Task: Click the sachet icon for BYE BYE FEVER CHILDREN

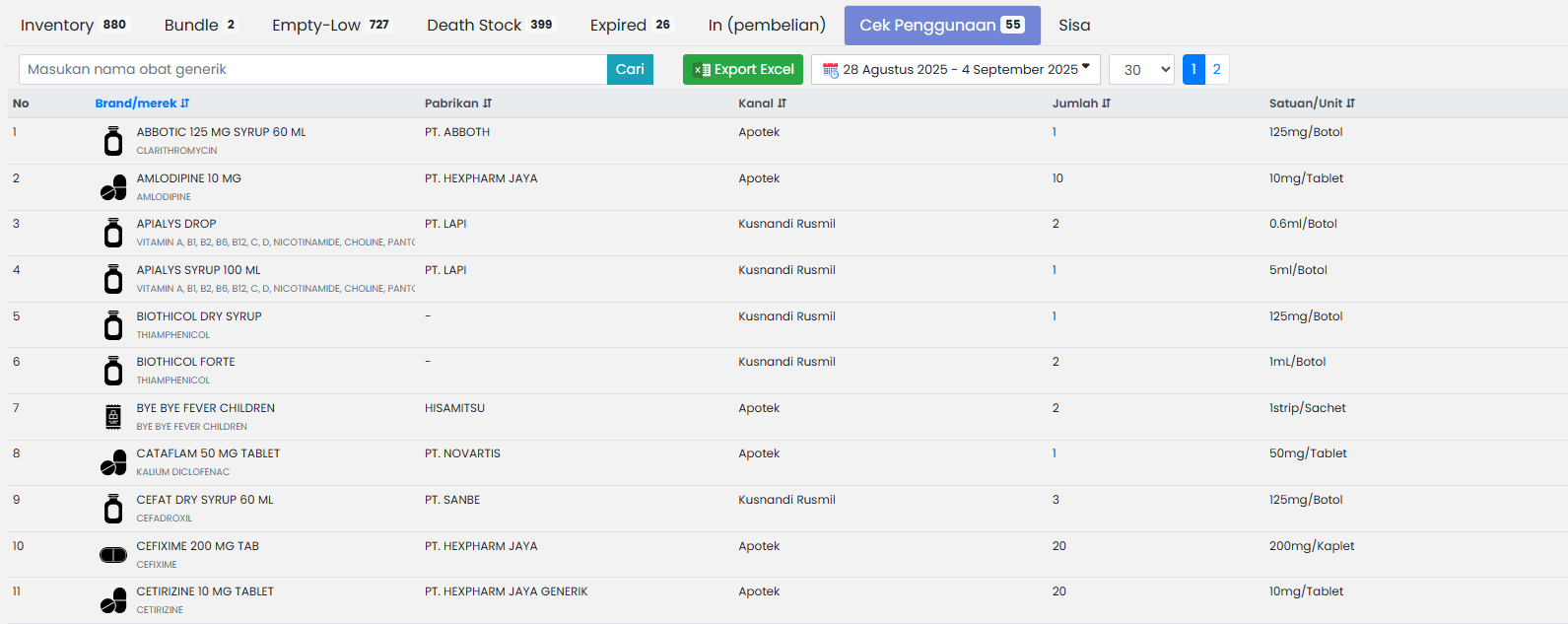Action: [x=113, y=417]
